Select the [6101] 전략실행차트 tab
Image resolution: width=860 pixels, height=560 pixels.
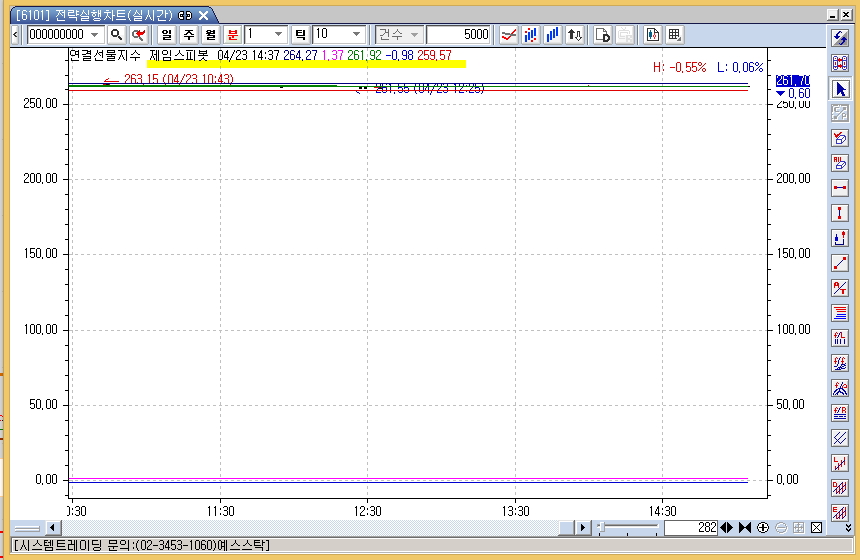(x=100, y=16)
